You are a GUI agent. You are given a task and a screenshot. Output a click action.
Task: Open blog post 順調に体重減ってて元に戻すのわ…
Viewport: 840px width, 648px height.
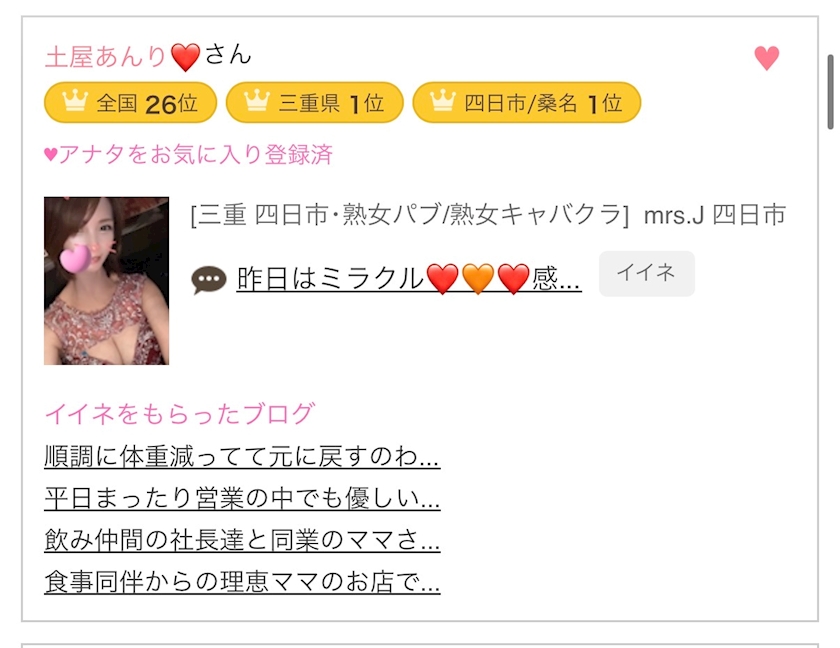coord(242,457)
